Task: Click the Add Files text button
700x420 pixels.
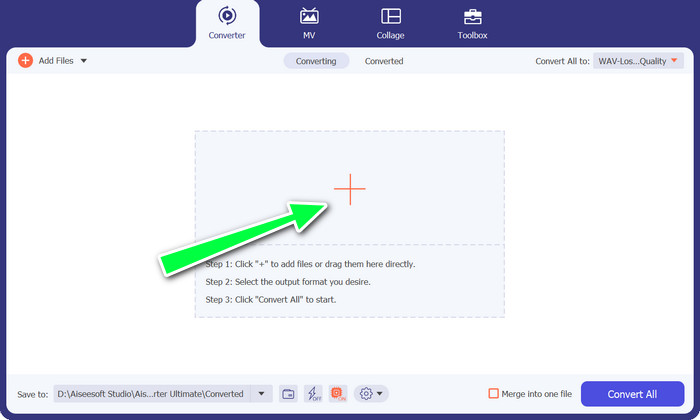Action: [56, 61]
